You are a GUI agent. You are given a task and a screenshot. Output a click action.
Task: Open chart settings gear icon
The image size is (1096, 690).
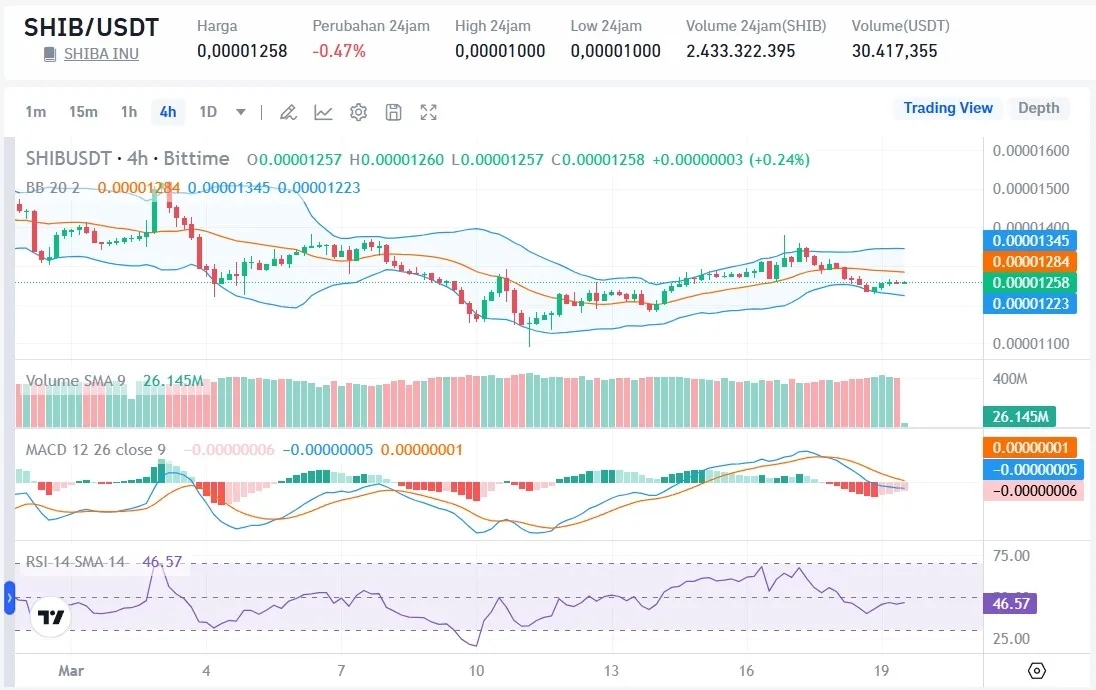pos(359,112)
